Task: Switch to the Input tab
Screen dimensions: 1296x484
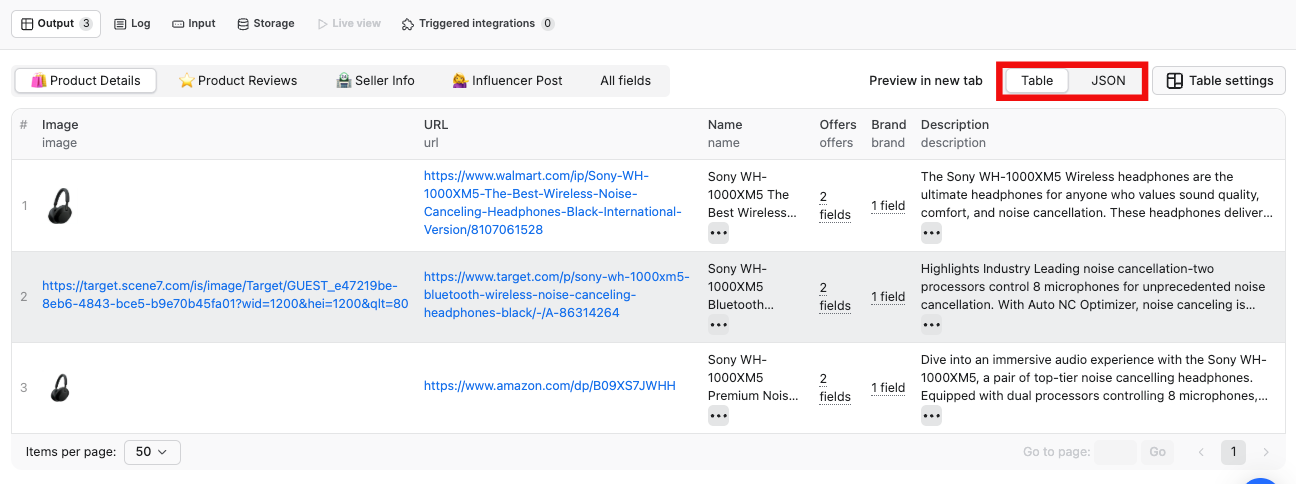Action: tap(193, 24)
